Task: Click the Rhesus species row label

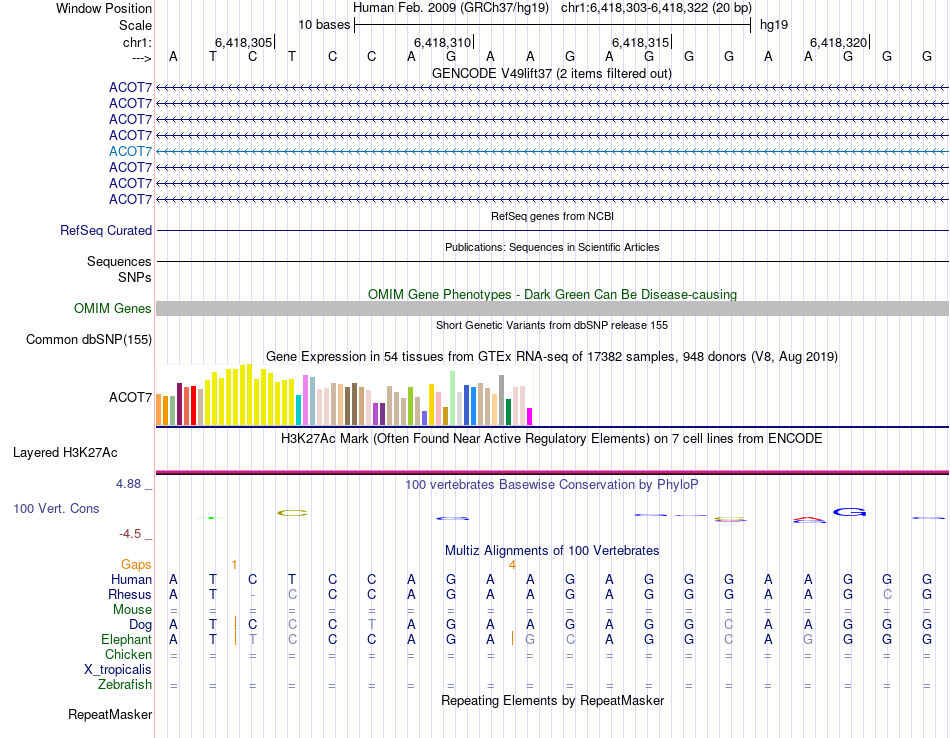Action: 131,594
